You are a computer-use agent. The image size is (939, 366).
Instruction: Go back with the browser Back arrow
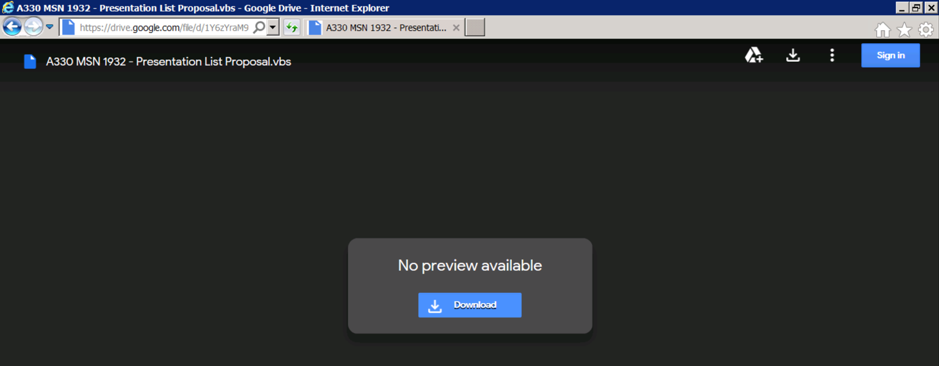13,27
